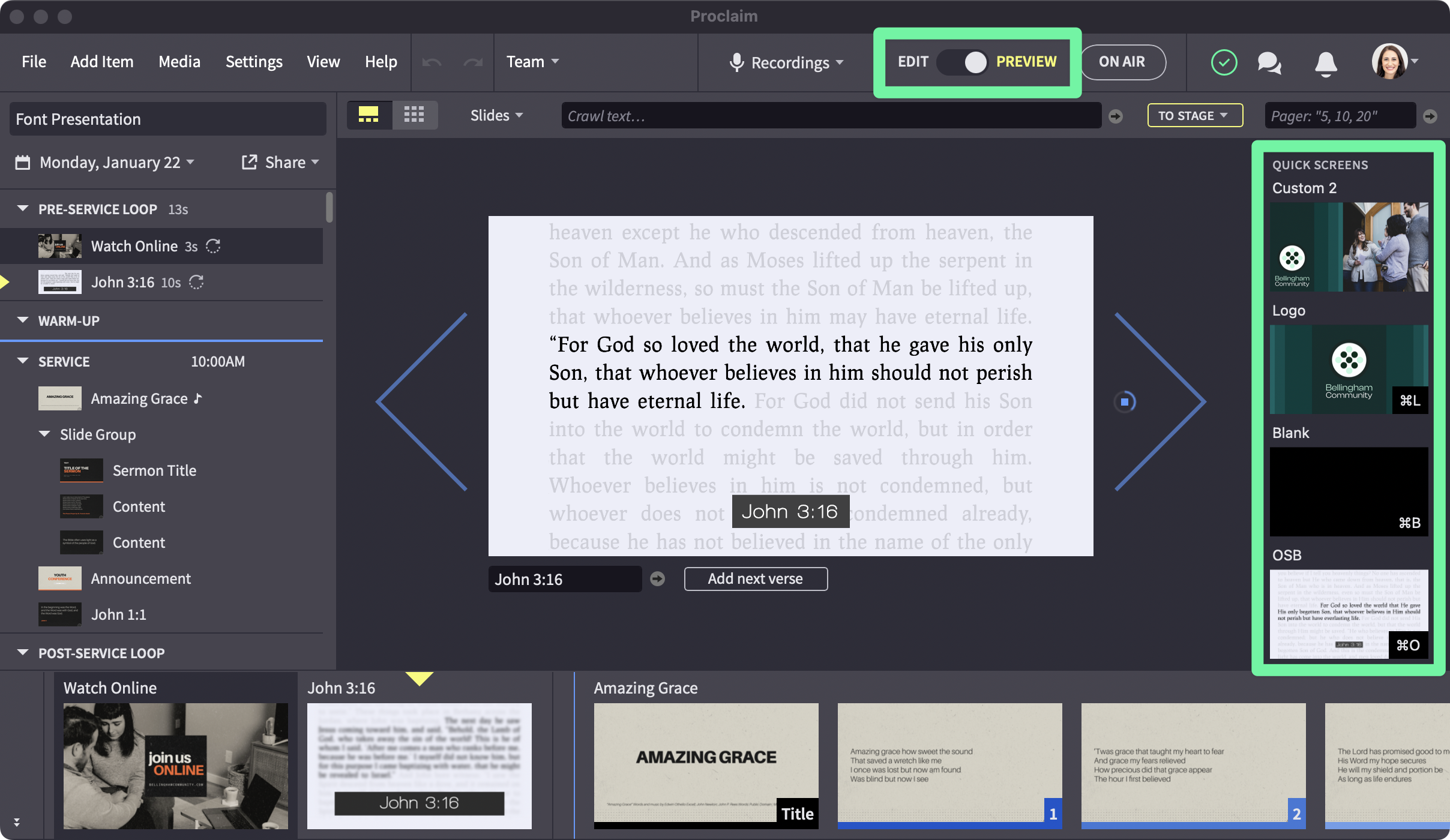The height and width of the screenshot is (840, 1450).
Task: Click the Add next verse button
Action: click(756, 579)
